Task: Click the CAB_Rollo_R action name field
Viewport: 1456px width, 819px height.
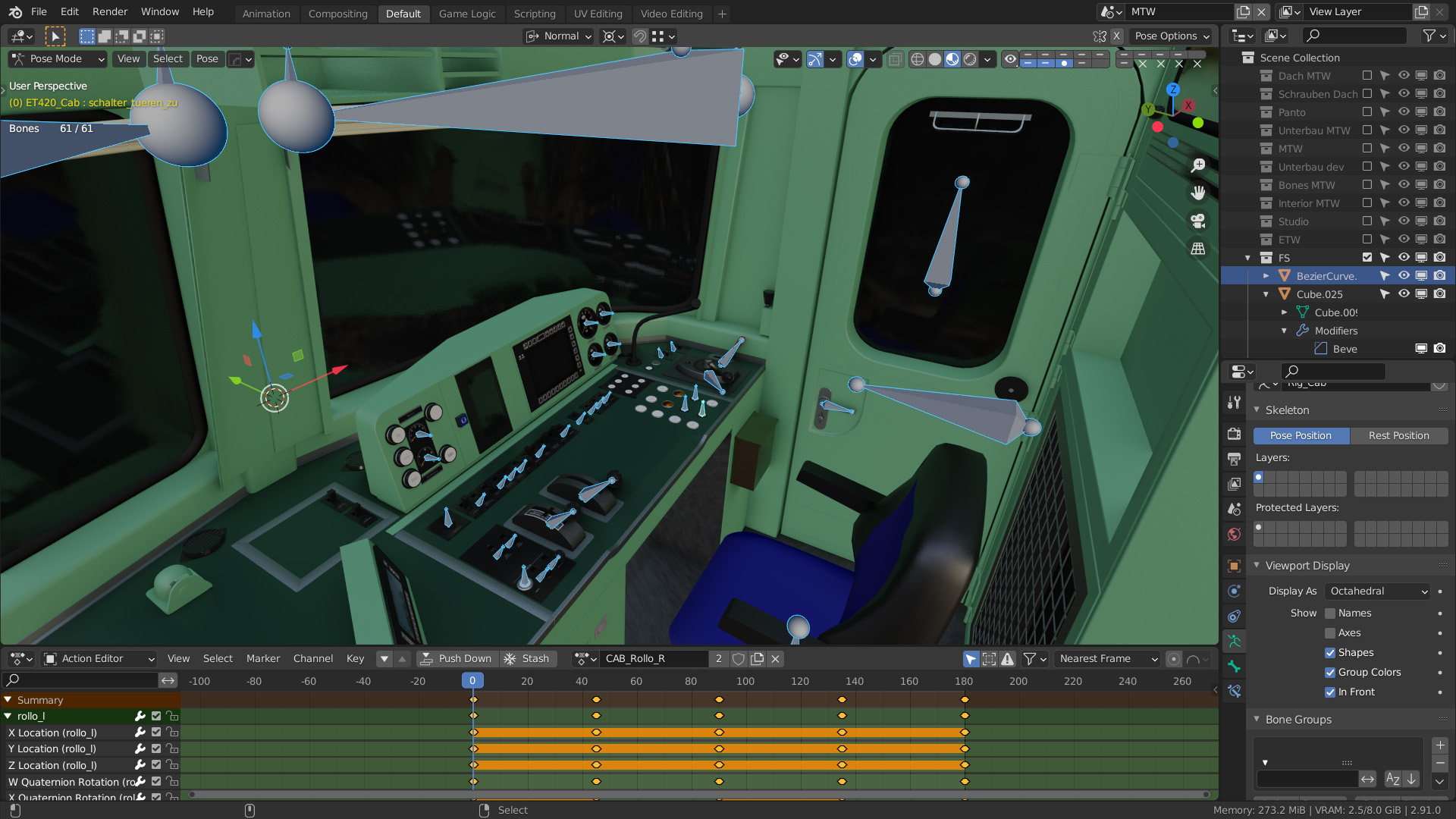Action: click(x=654, y=658)
